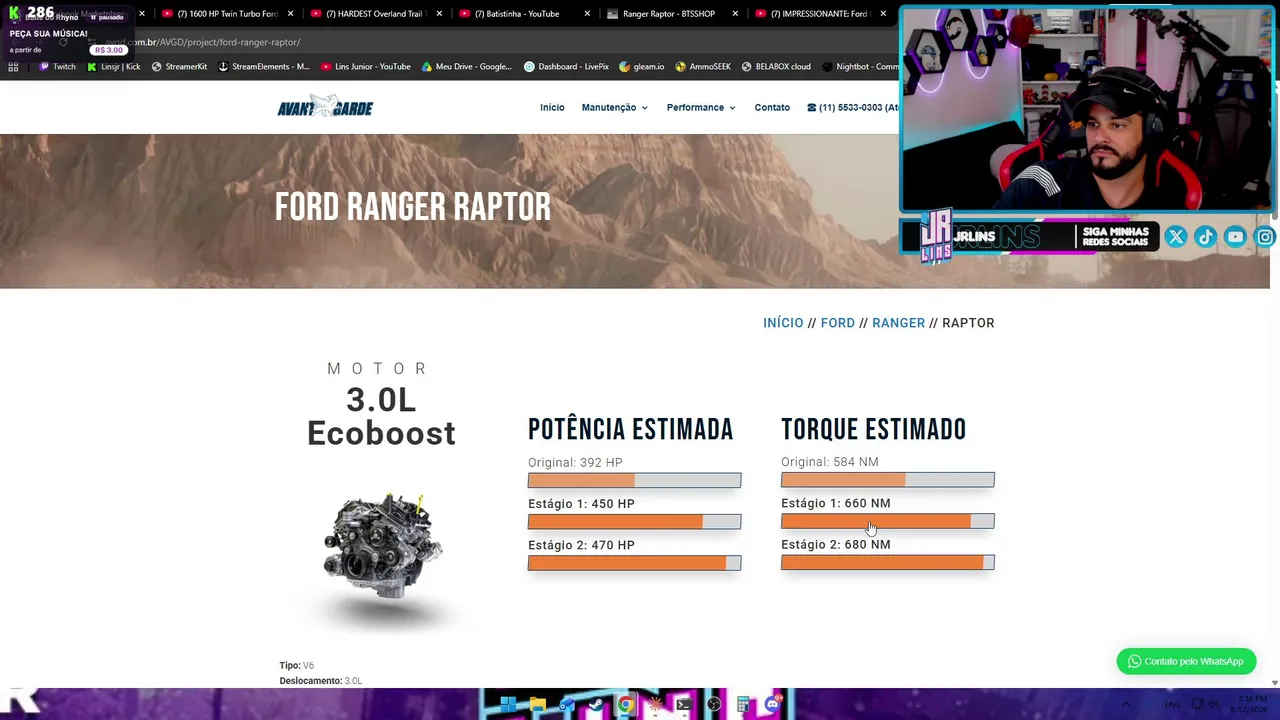Click the 'Estágio 1: 660 NM' label
The image size is (1280, 720).
[x=835, y=503]
